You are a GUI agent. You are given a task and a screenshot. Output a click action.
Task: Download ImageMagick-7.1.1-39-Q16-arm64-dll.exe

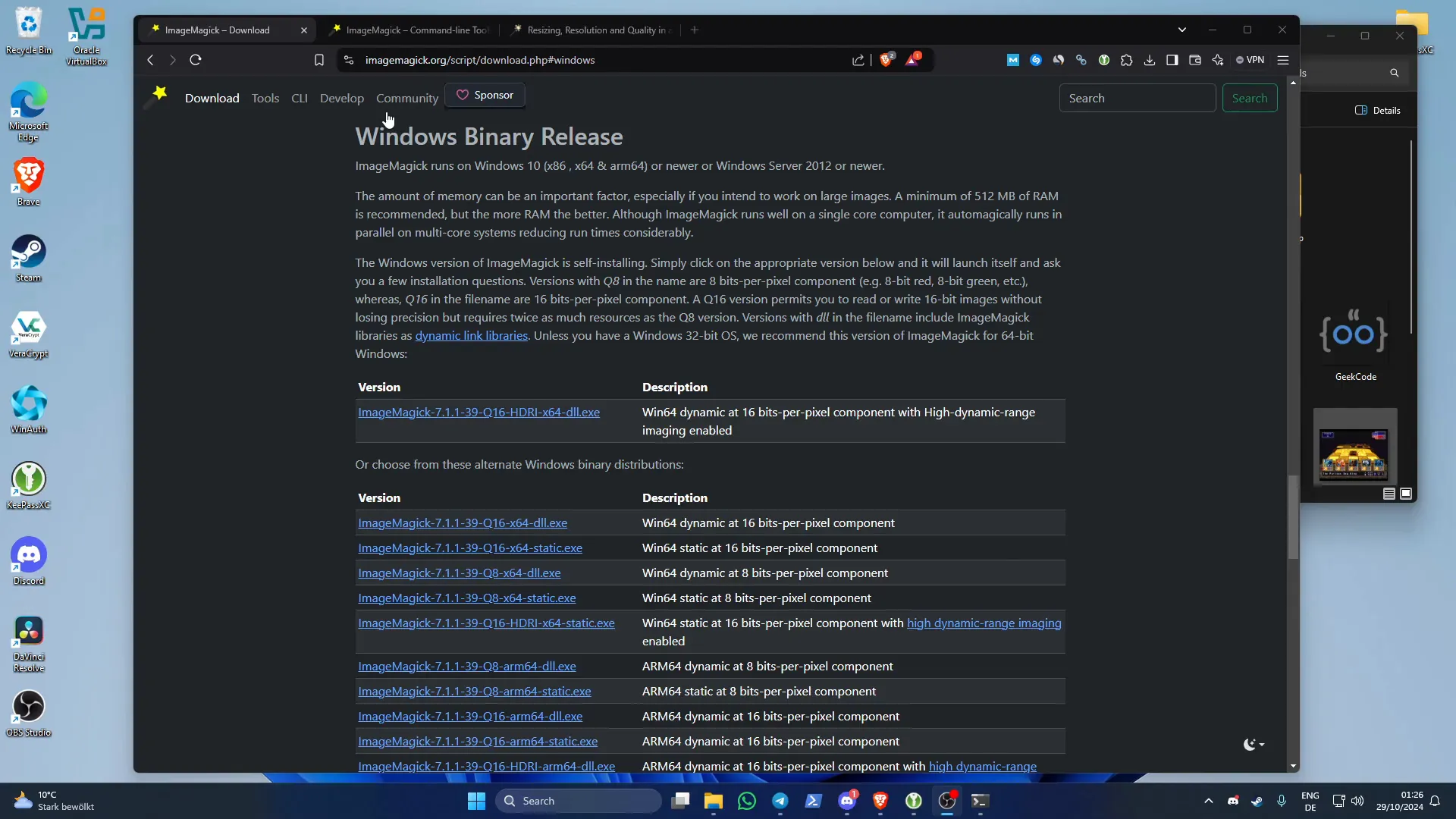pyautogui.click(x=470, y=717)
